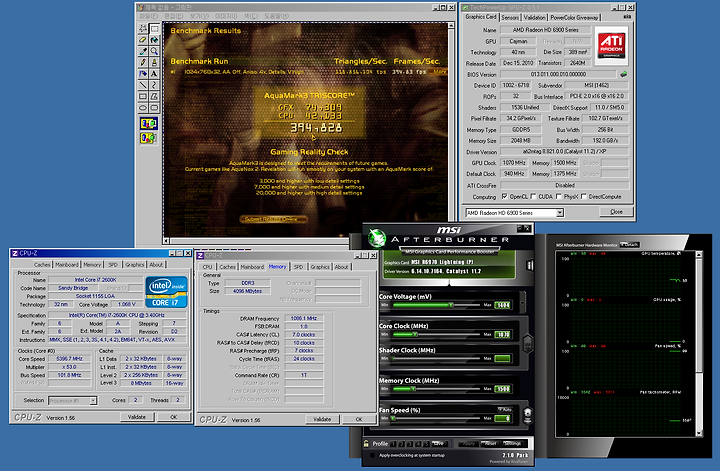720x471 pixels.
Task: Toggle the PhysX checkbox in GPU-Z
Action: tap(558, 196)
